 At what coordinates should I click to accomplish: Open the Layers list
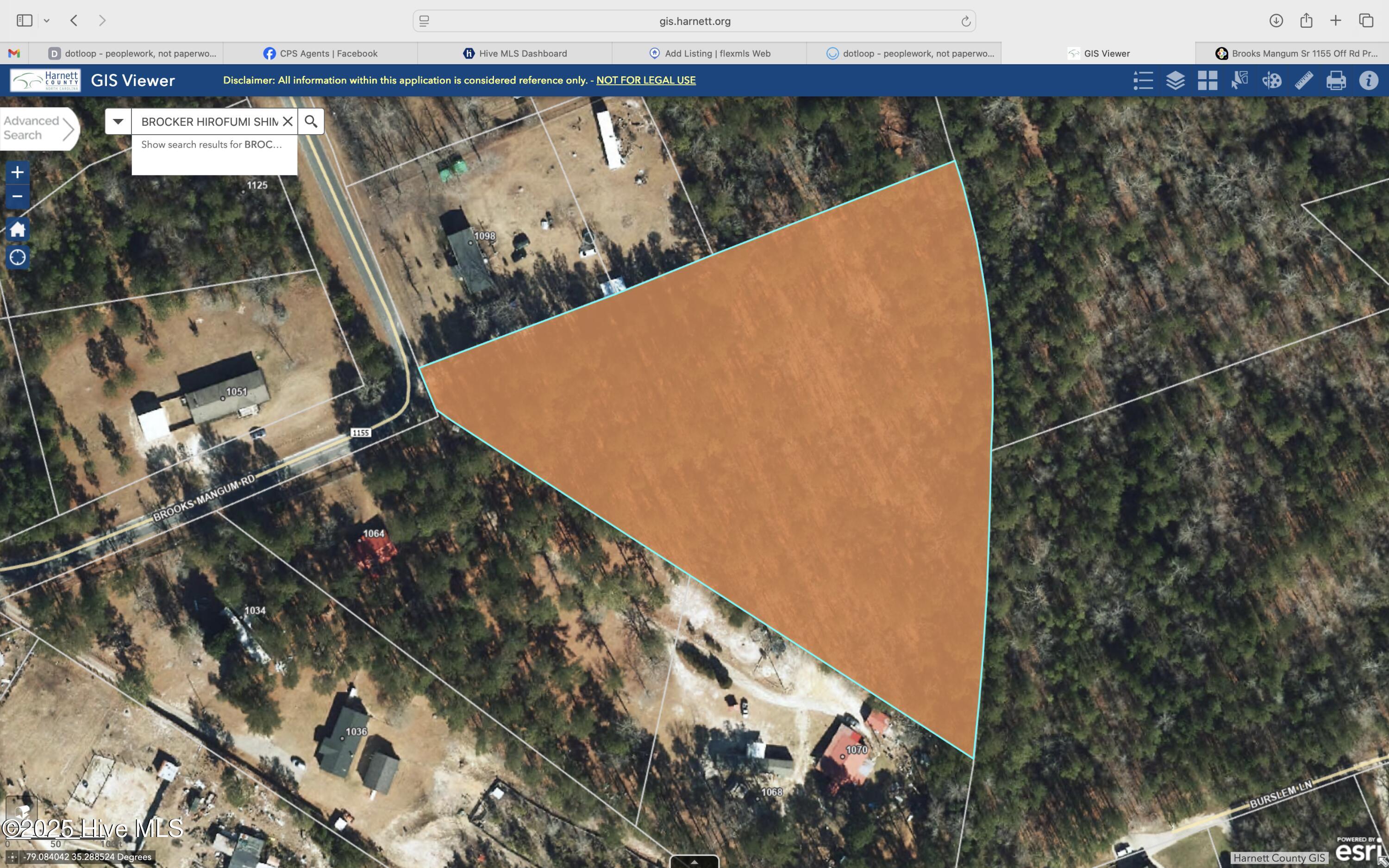[x=1176, y=81]
